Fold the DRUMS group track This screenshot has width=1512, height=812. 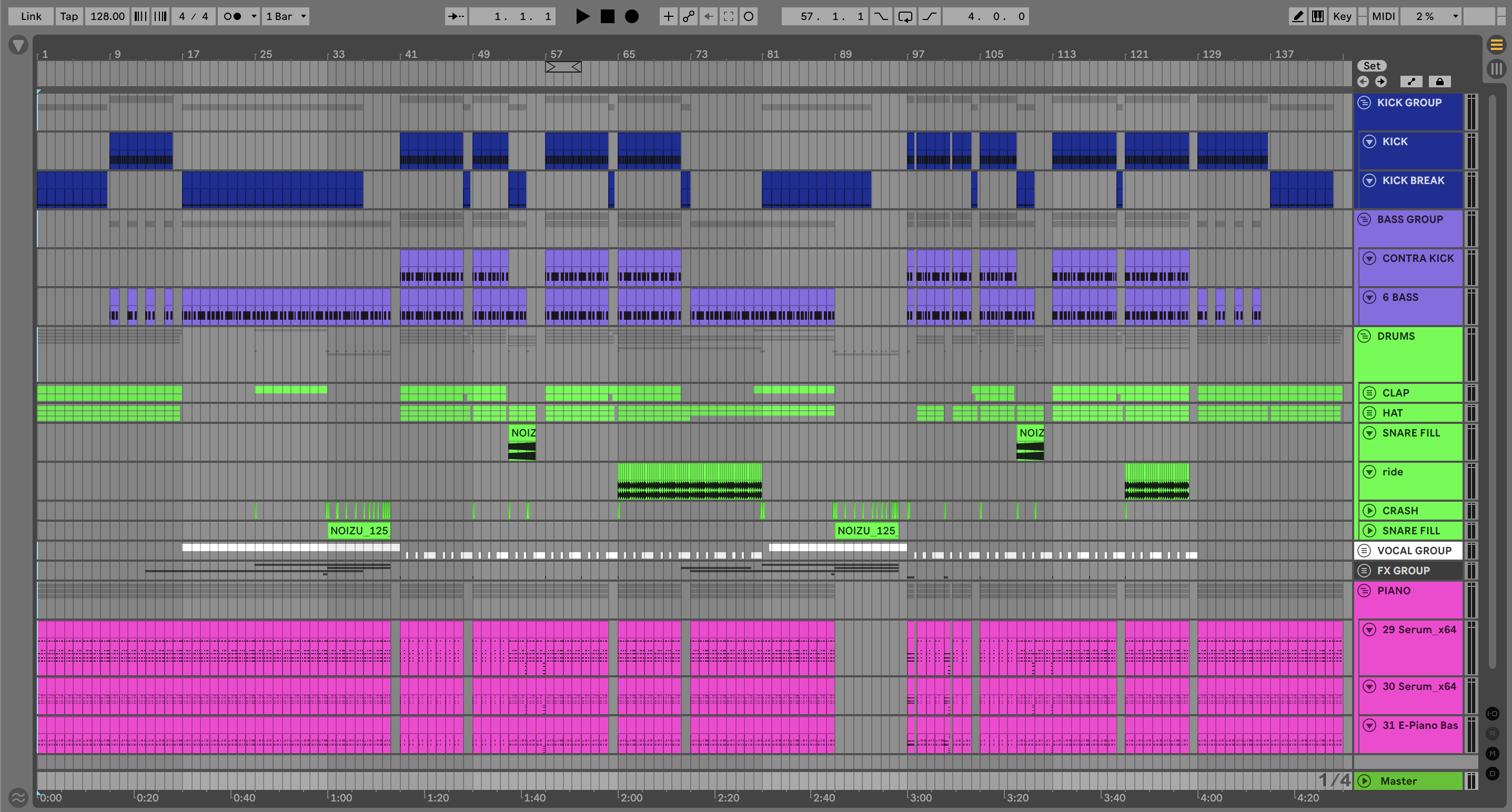pyautogui.click(x=1364, y=336)
